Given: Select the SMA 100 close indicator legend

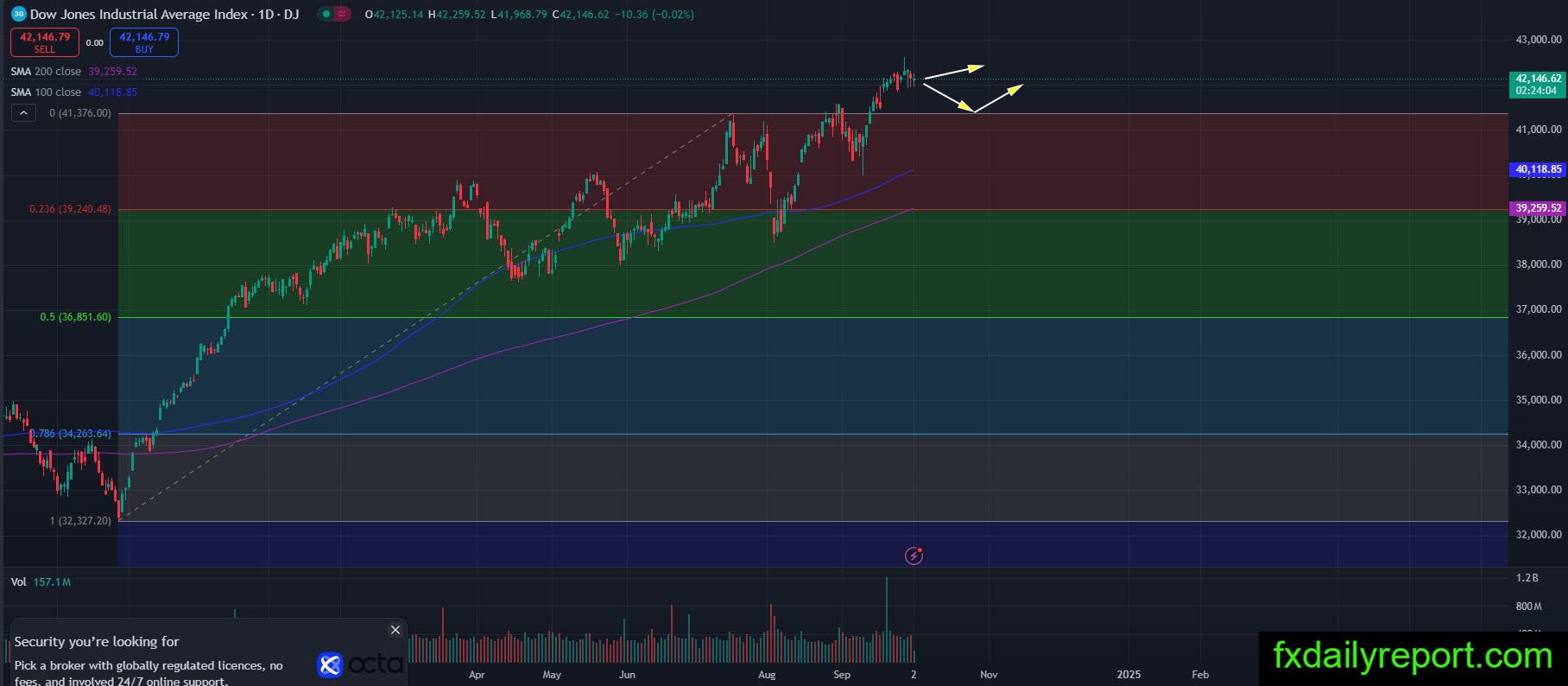Looking at the screenshot, I should 46,92.
